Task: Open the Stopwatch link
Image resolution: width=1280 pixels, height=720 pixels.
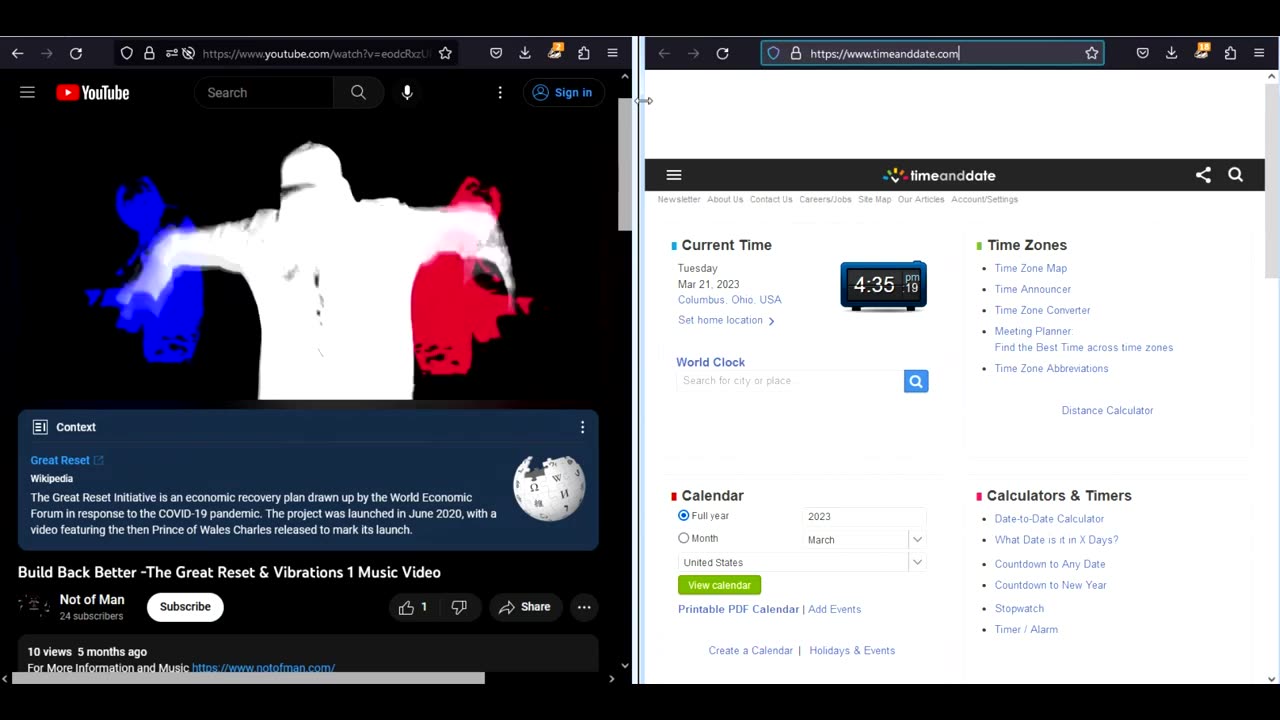Action: [1019, 608]
